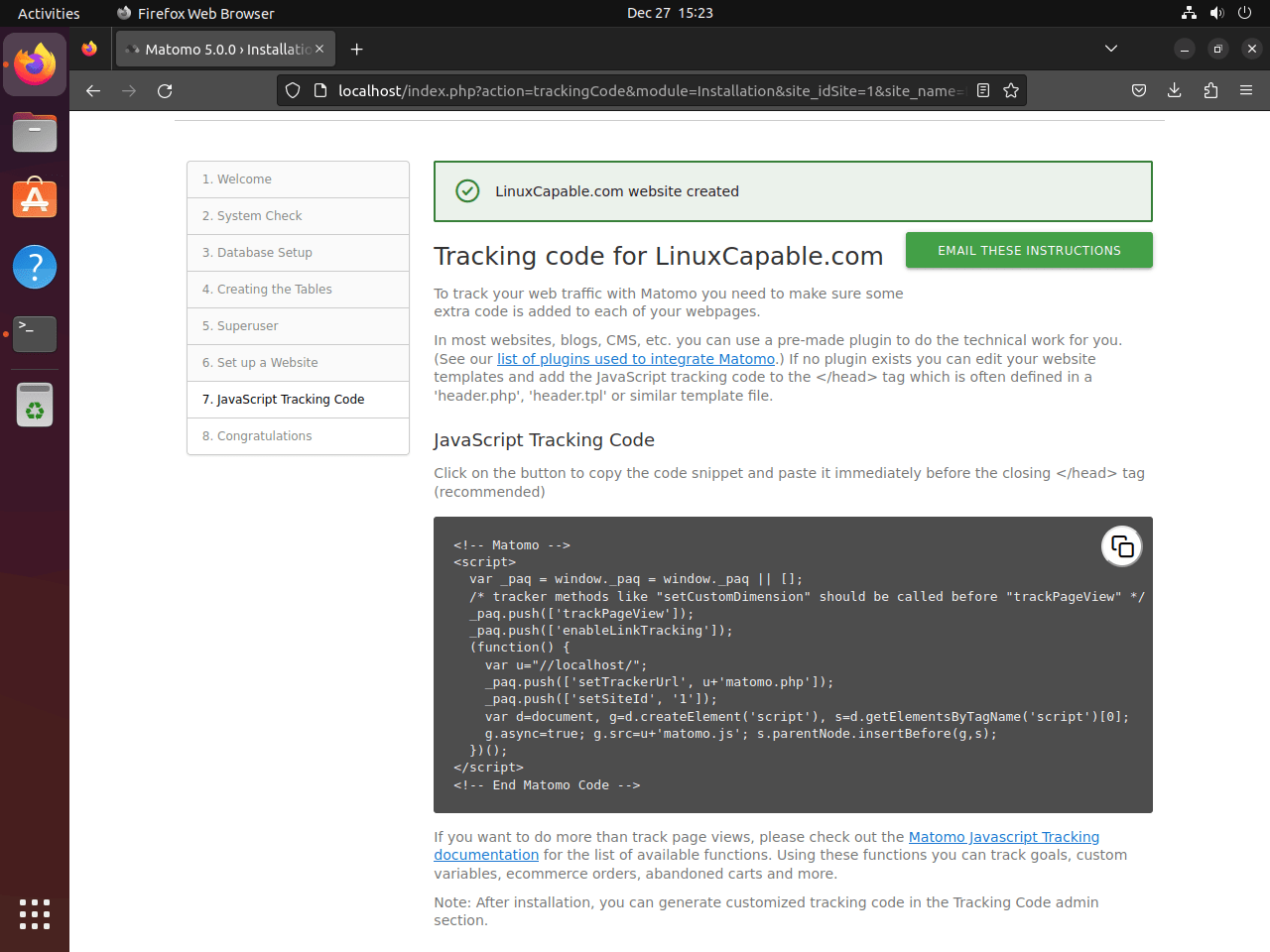
Task: Select step 7. JavaScript Tracking Code
Action: click(298, 400)
